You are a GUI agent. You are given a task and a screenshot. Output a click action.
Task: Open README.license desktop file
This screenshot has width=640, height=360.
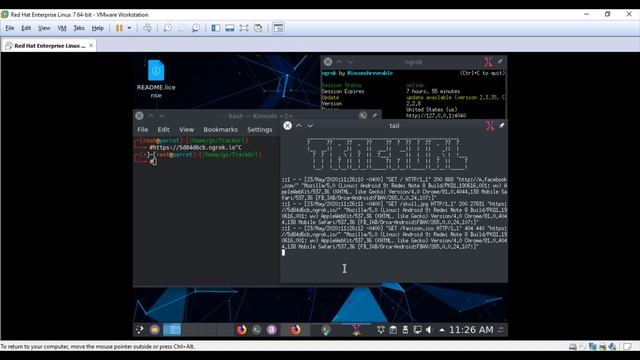point(156,78)
